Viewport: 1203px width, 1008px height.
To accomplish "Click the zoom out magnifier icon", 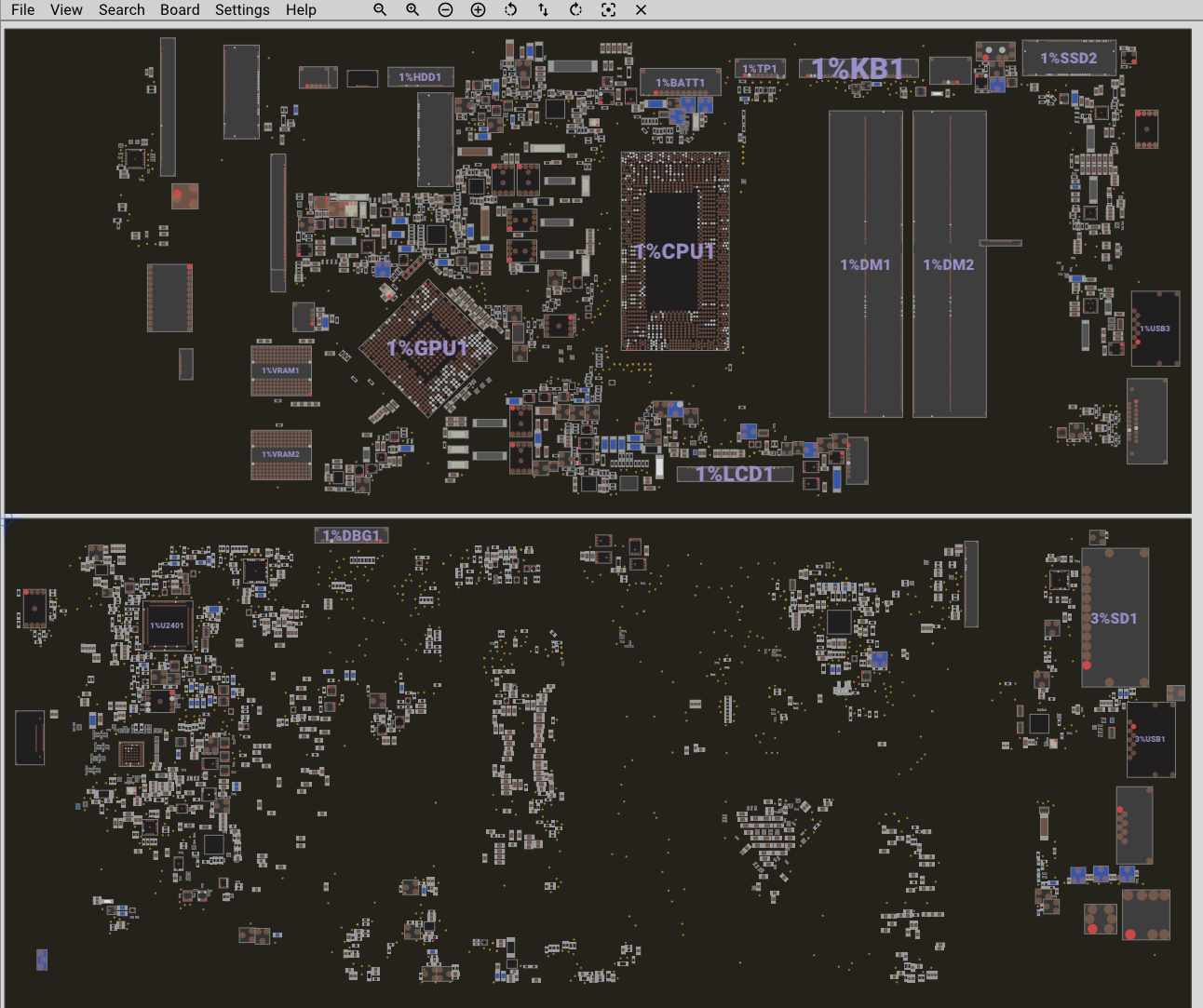I will [x=380, y=9].
